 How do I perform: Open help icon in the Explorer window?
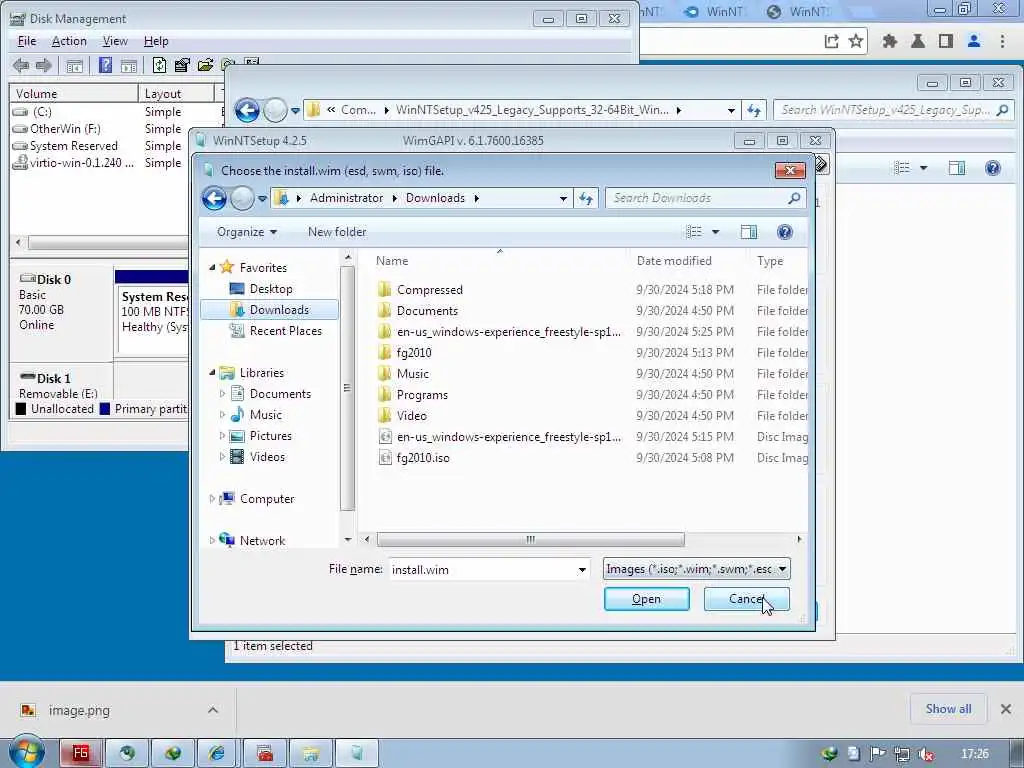[993, 168]
